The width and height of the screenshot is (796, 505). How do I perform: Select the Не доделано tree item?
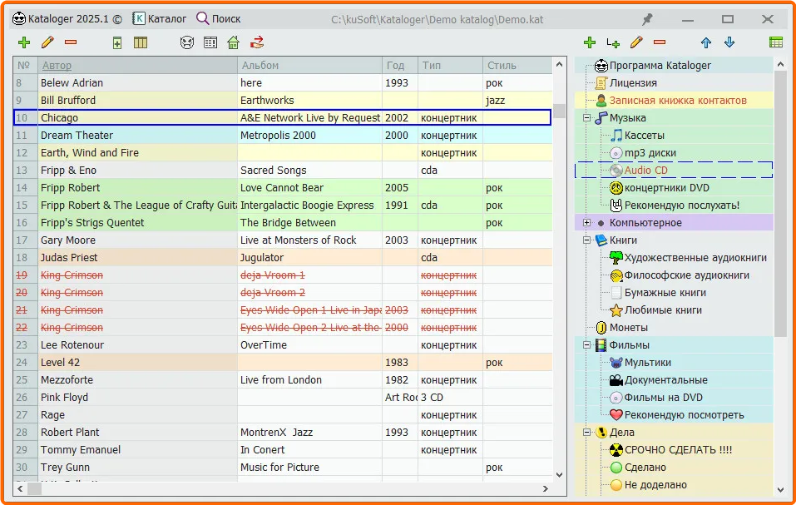[x=655, y=485]
